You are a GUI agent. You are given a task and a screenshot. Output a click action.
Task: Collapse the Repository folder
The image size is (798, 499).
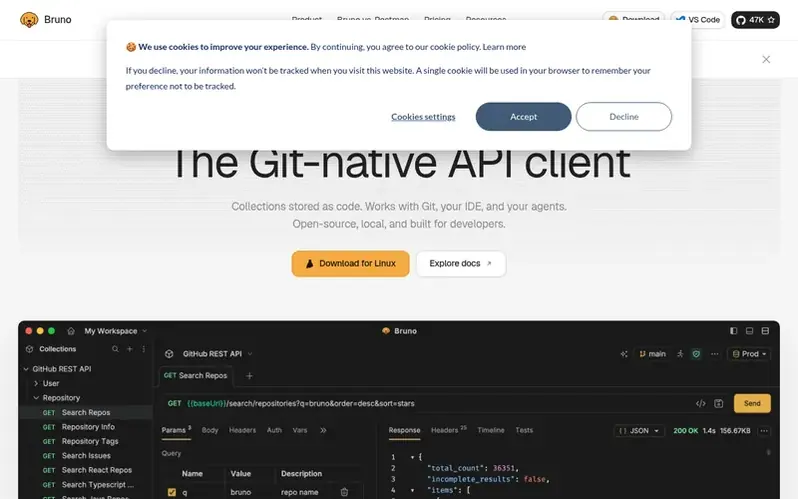pyautogui.click(x=36, y=398)
